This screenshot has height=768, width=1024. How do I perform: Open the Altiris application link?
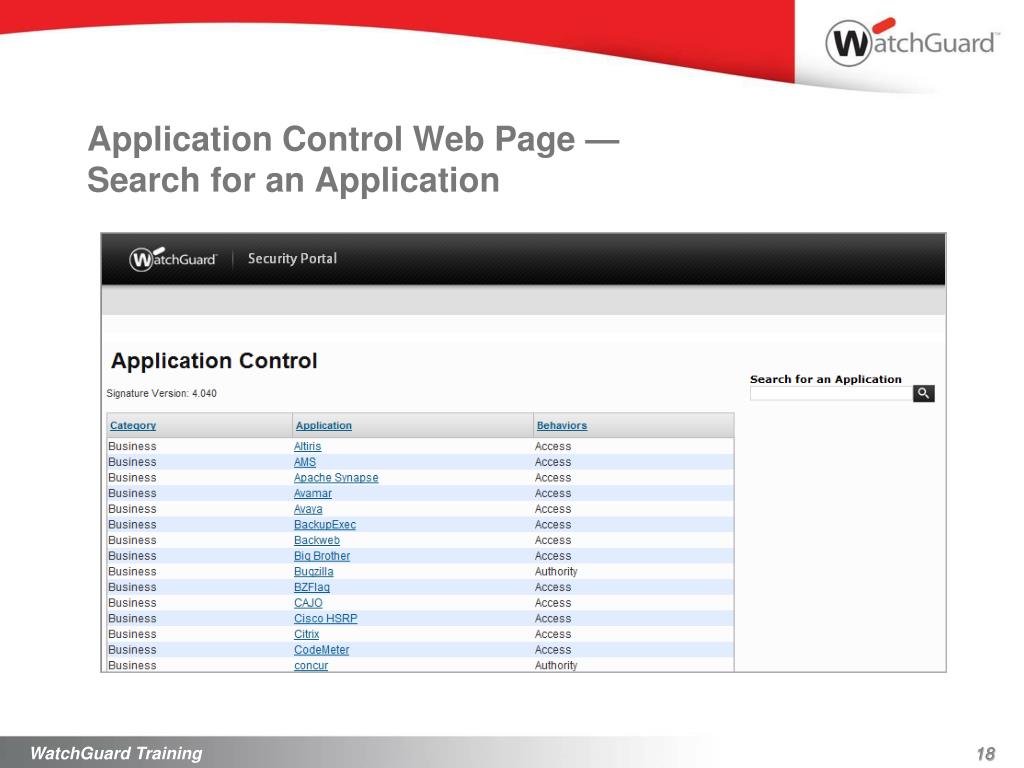(x=308, y=446)
